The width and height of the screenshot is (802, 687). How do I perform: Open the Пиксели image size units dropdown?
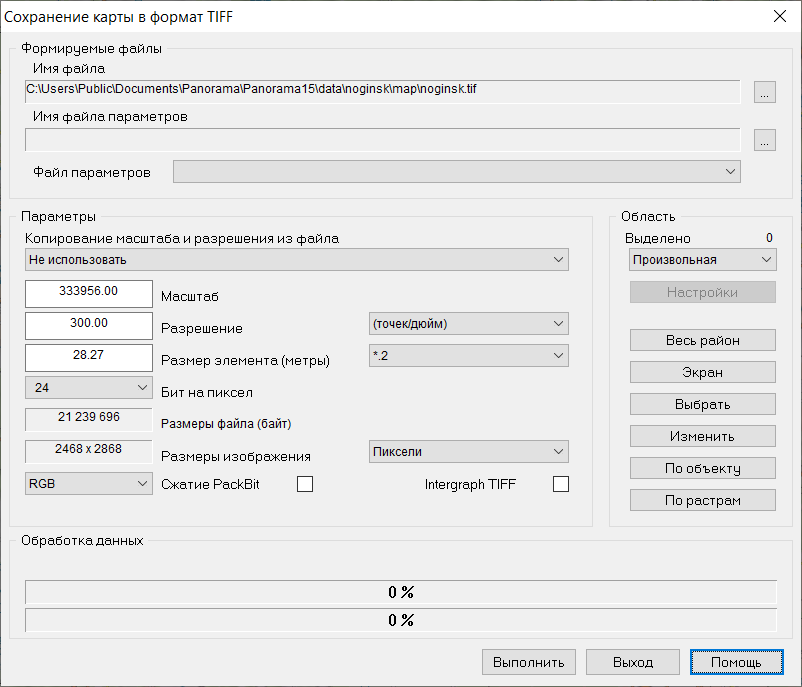[468, 452]
